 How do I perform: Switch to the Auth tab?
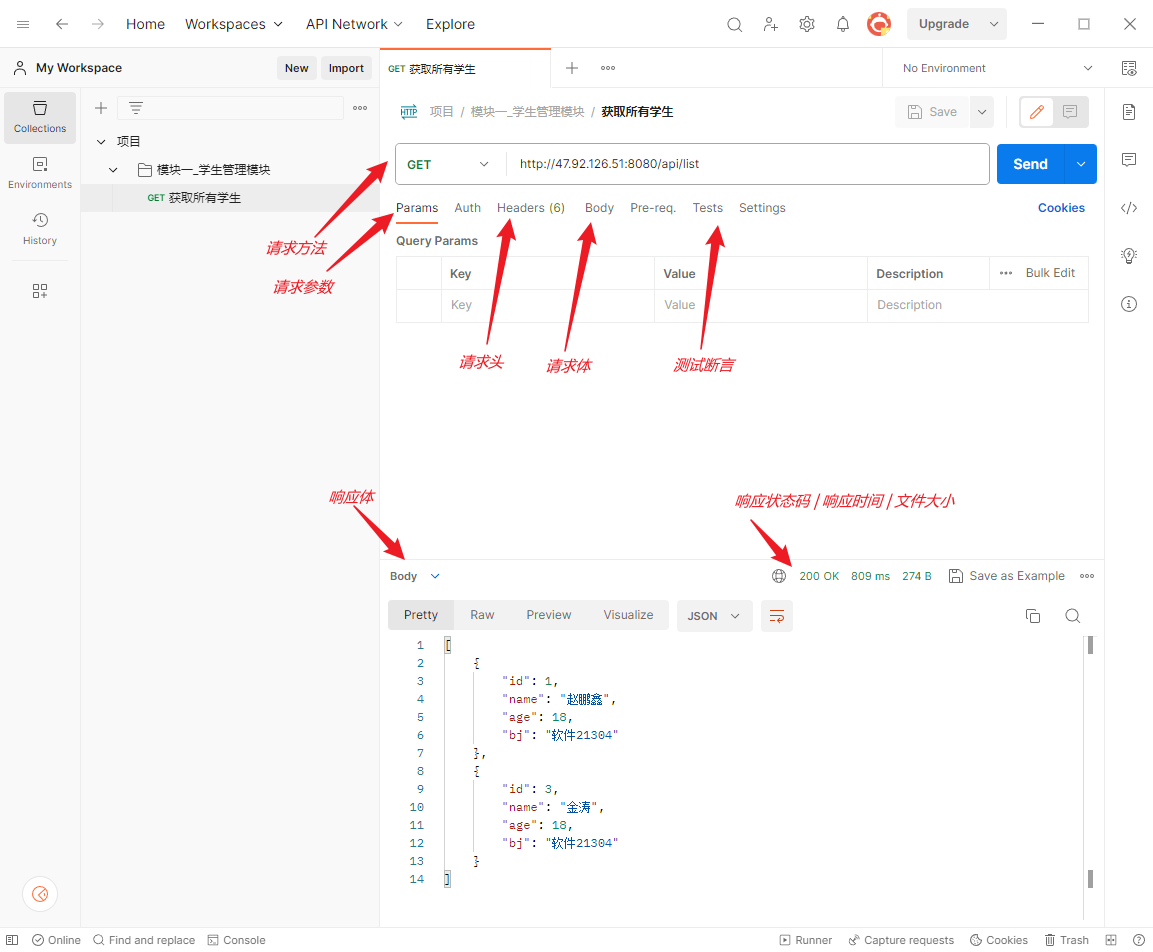(x=468, y=208)
